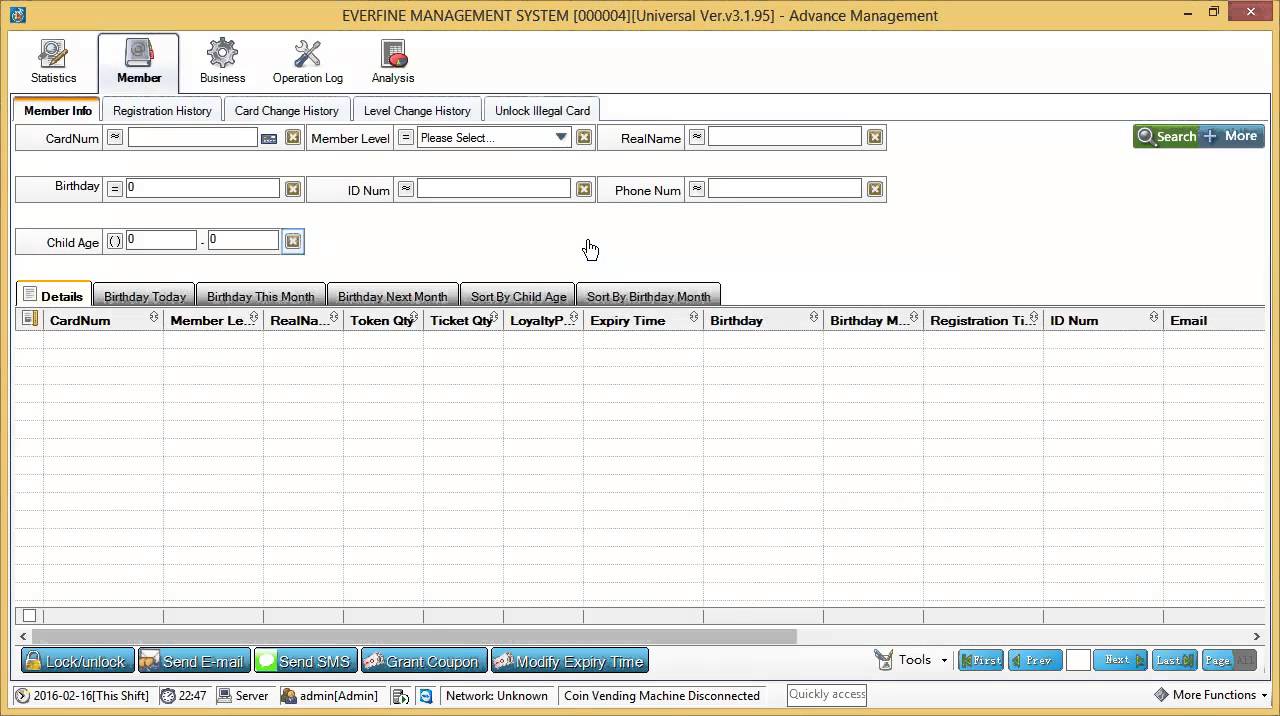The height and width of the screenshot is (716, 1280).
Task: Click the scroll right arrow
Action: [1257, 636]
